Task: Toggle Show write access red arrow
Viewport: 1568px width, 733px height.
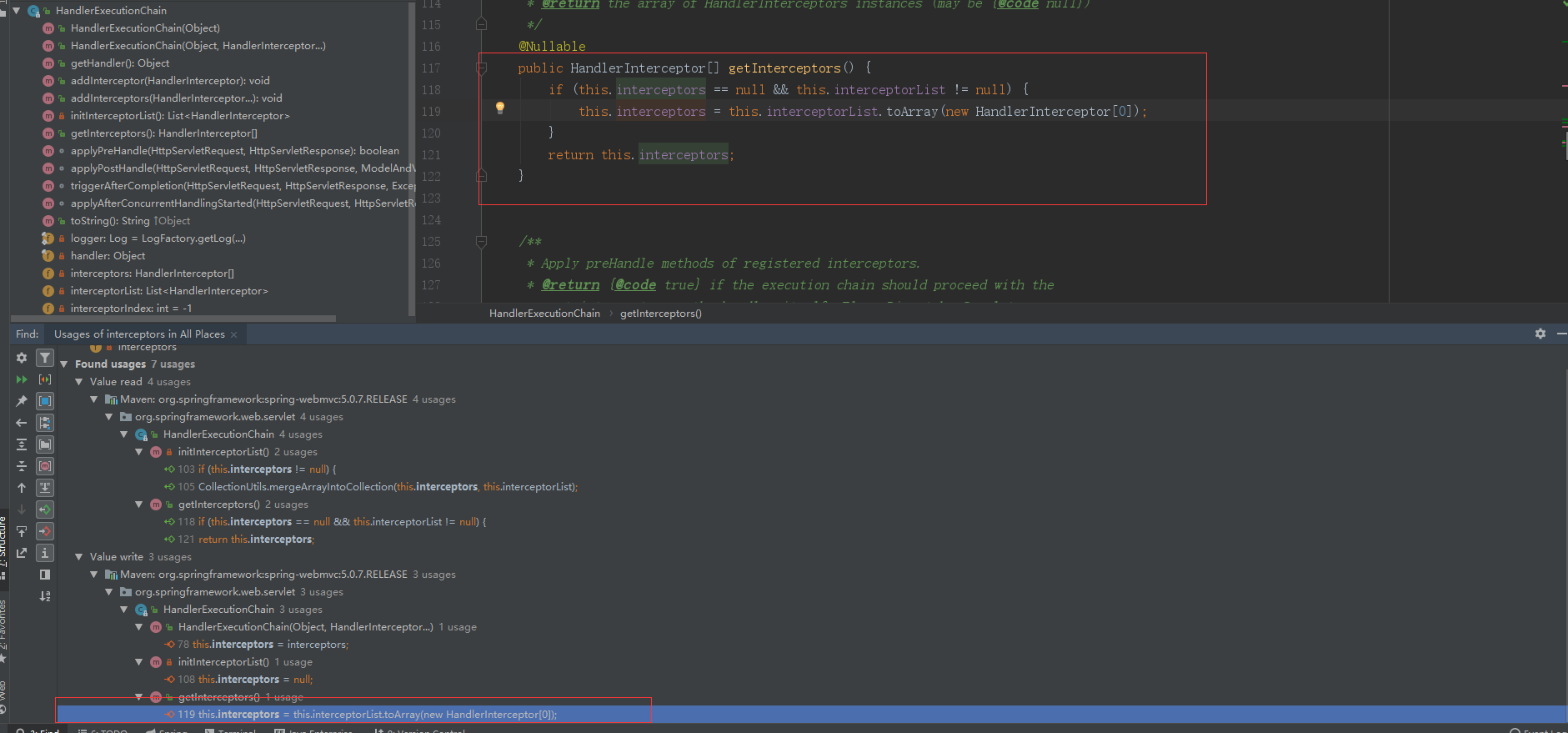Action: coord(46,531)
